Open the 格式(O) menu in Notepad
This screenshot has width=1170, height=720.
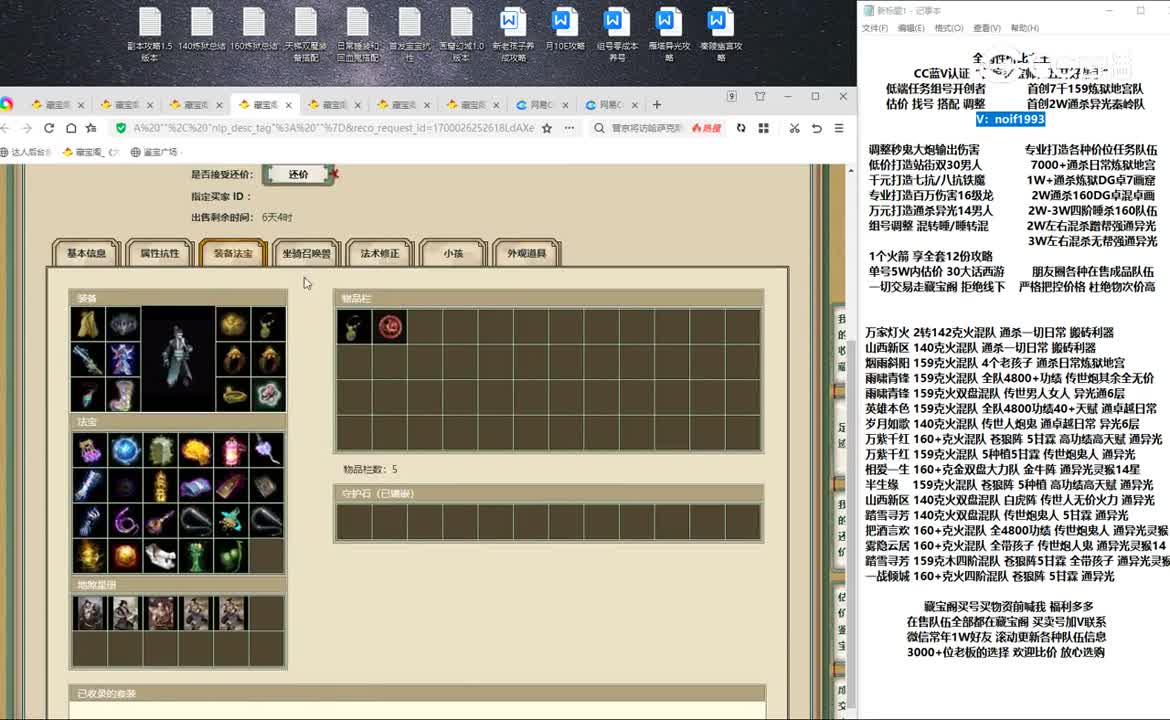948,28
